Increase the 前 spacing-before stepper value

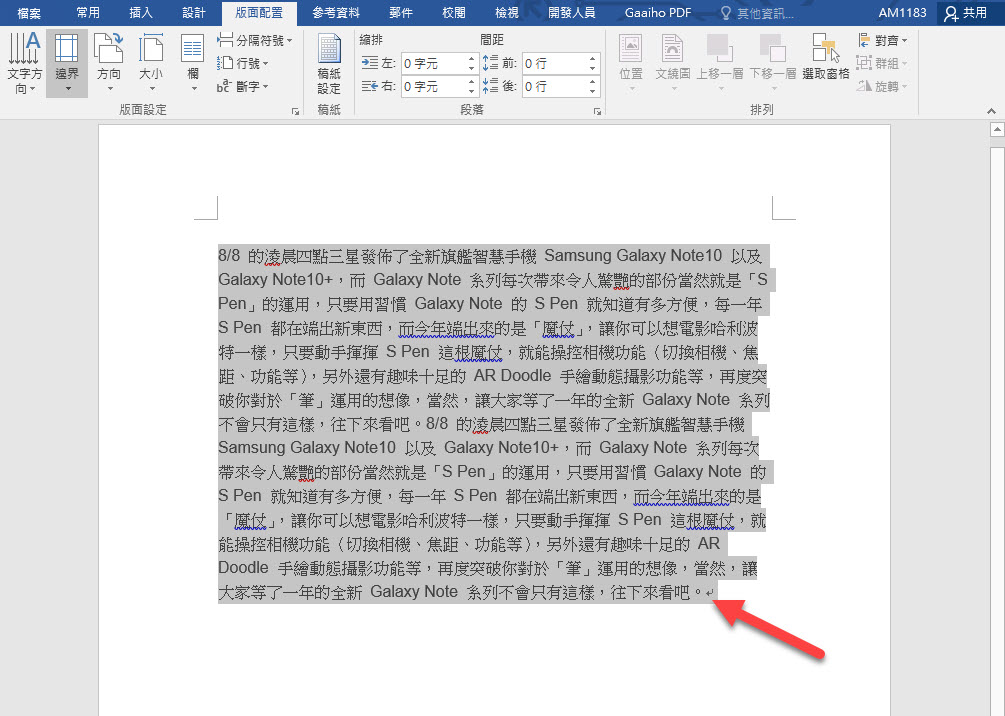tap(593, 58)
